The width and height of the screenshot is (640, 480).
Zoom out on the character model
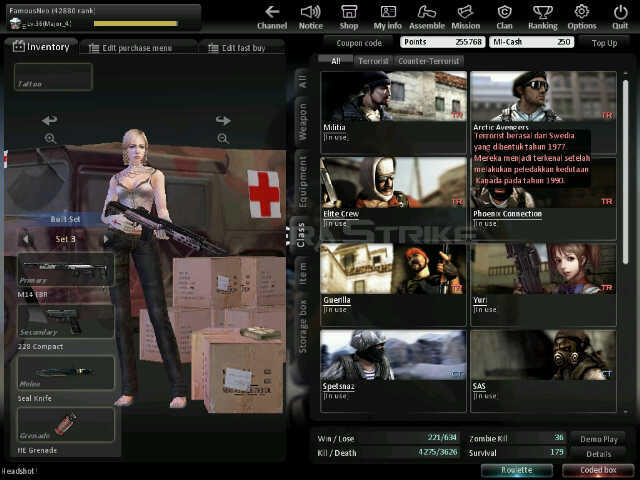223,138
